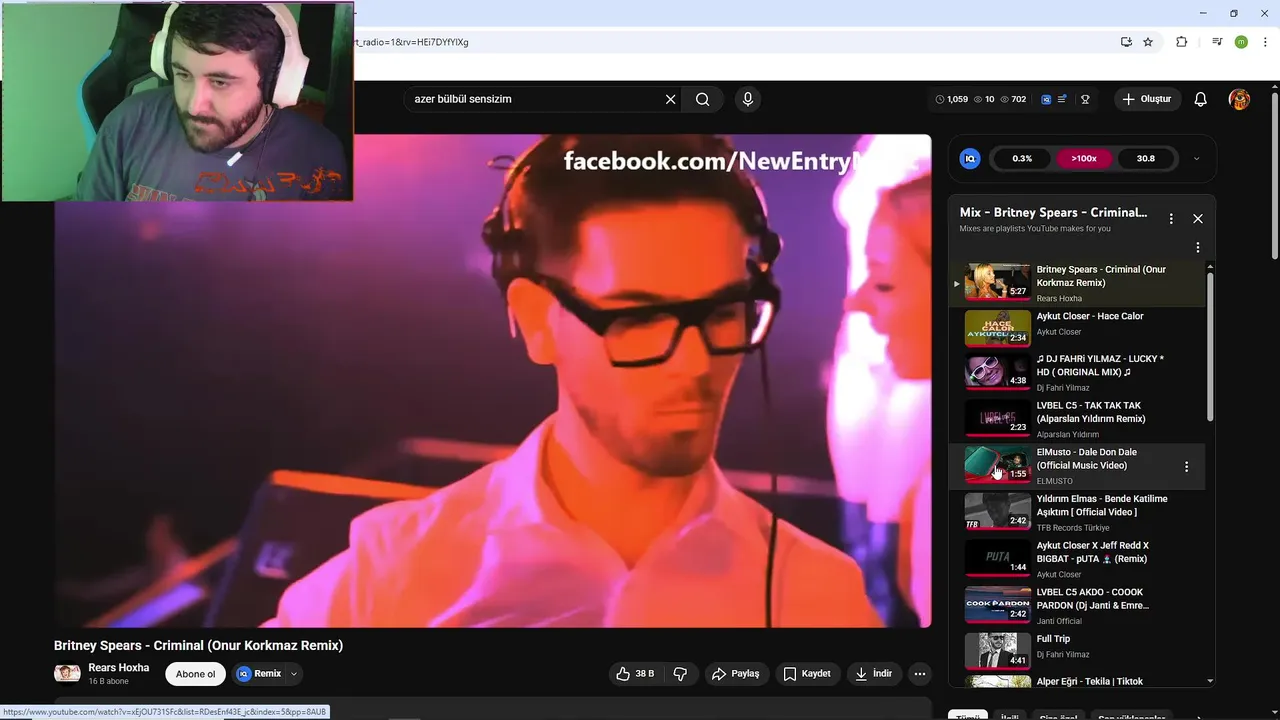Open ElMusto Dale Don Dale row options
Image resolution: width=1280 pixels, height=720 pixels.
click(1187, 467)
